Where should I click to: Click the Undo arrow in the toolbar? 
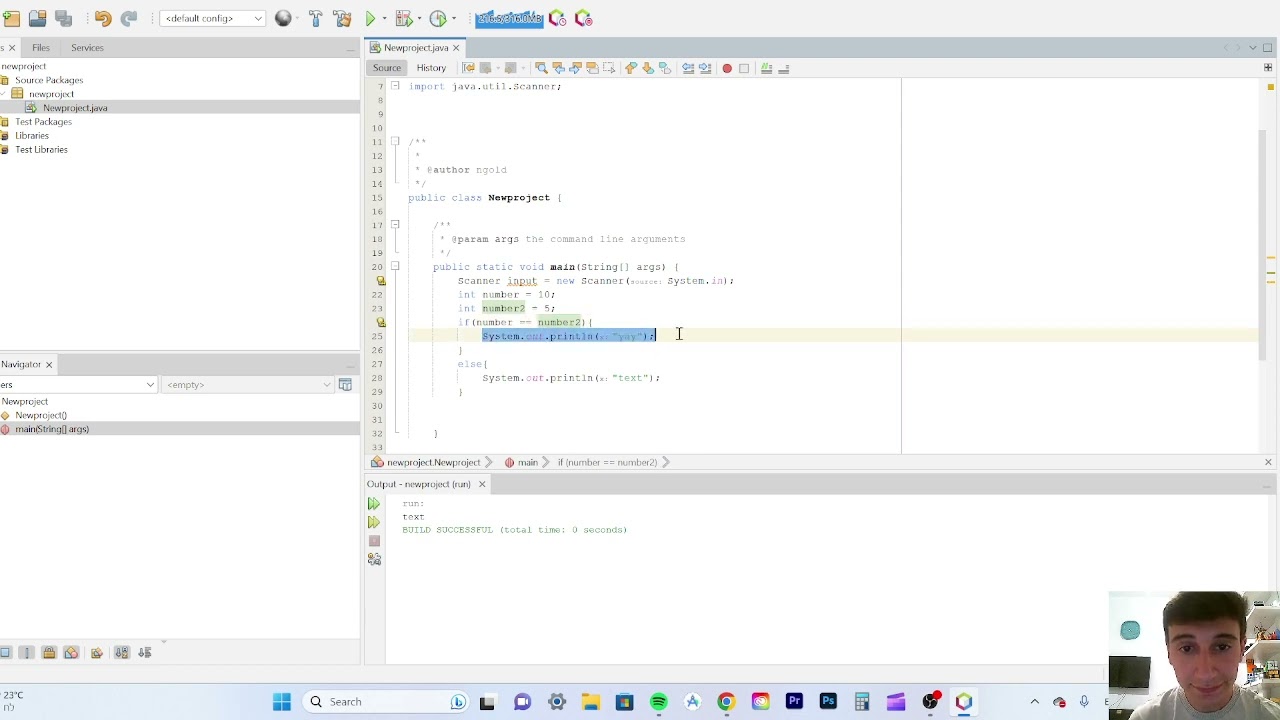(x=103, y=18)
